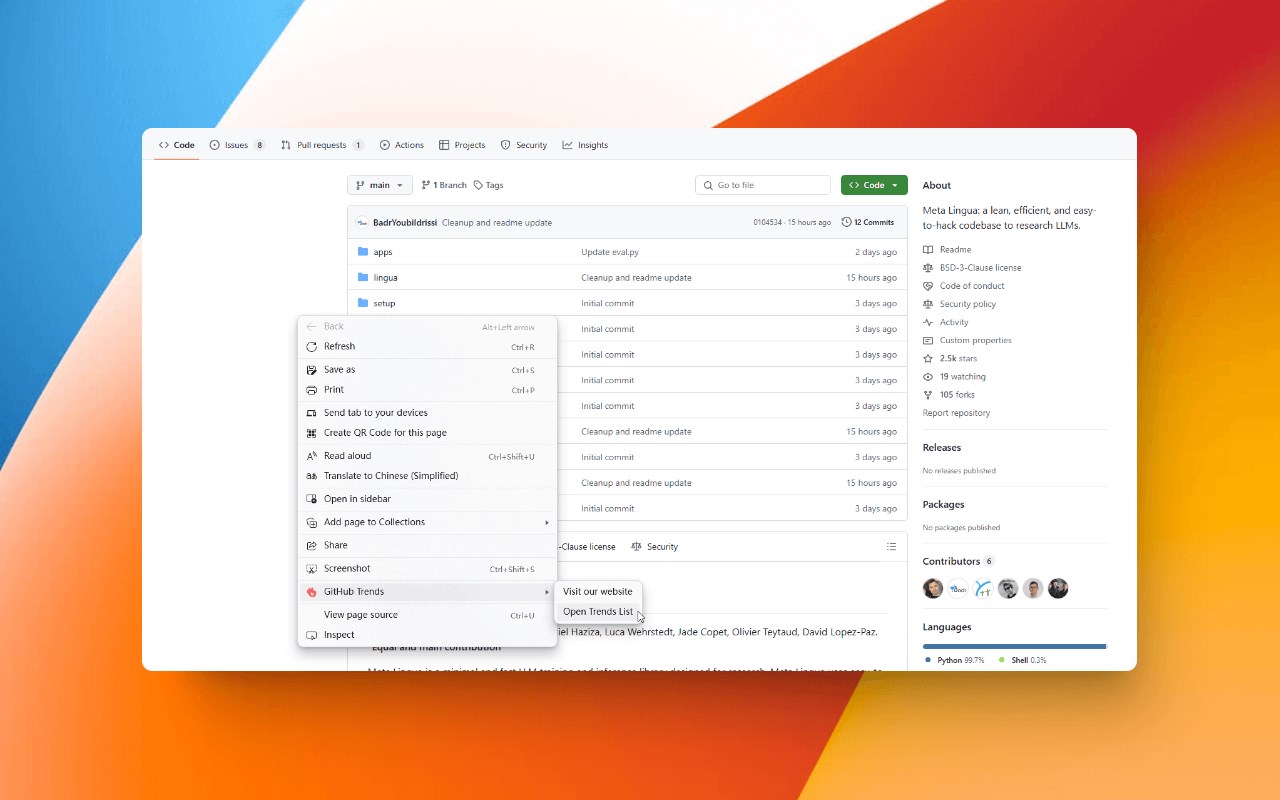The image size is (1280, 800).
Task: Open the BSD-3-Clause license link in About
Action: click(980, 268)
